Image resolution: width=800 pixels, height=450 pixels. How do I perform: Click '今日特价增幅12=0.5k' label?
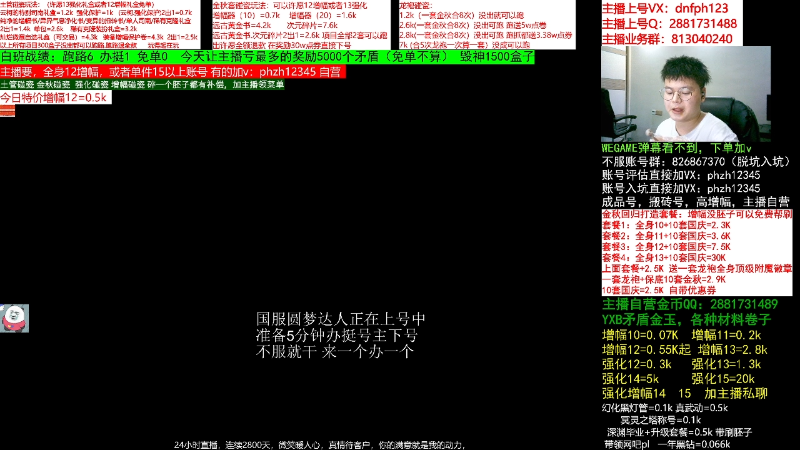(55, 97)
